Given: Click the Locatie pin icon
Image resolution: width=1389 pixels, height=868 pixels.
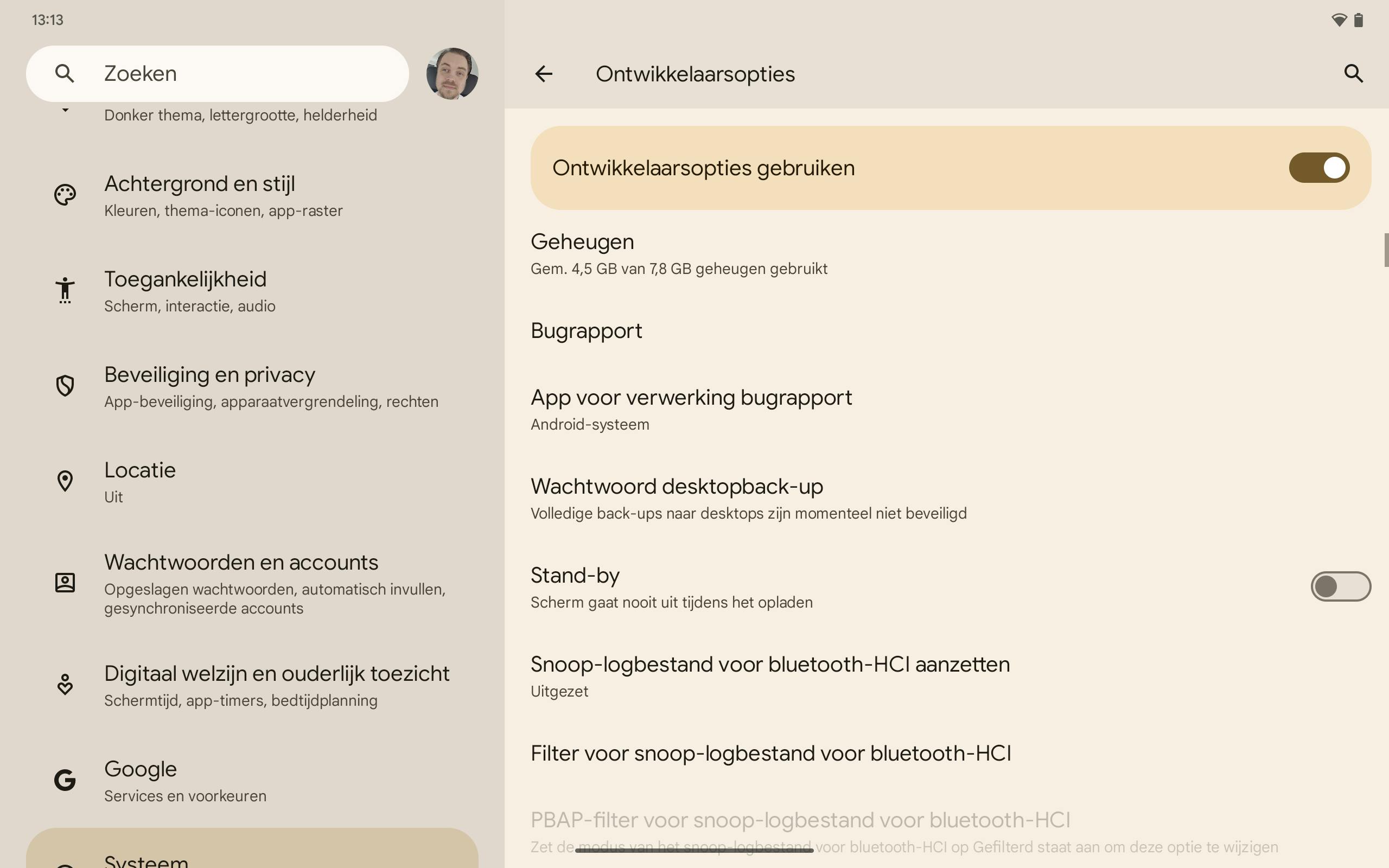Looking at the screenshot, I should pos(65,481).
